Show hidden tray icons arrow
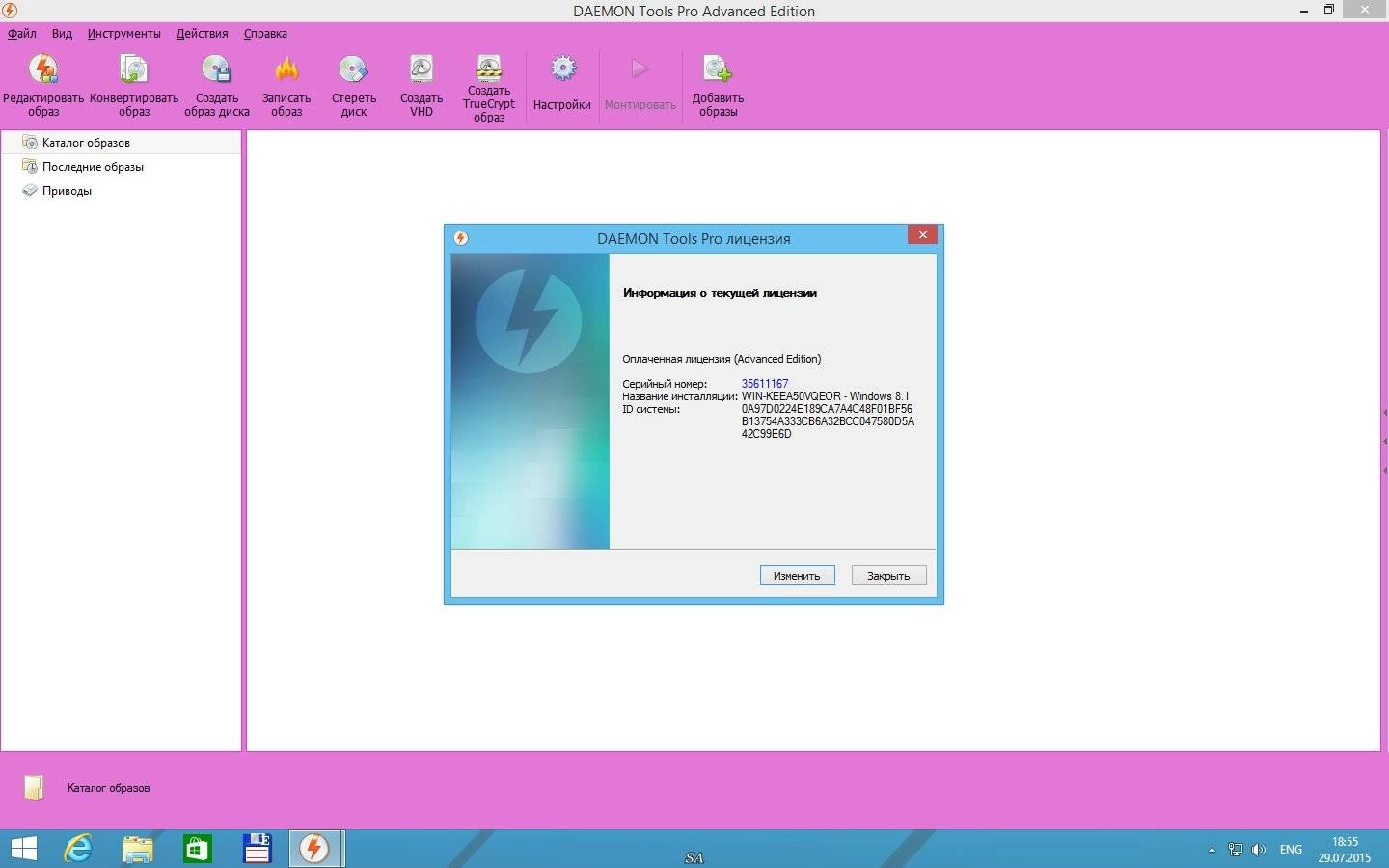The height and width of the screenshot is (868, 1389). pyautogui.click(x=1212, y=850)
